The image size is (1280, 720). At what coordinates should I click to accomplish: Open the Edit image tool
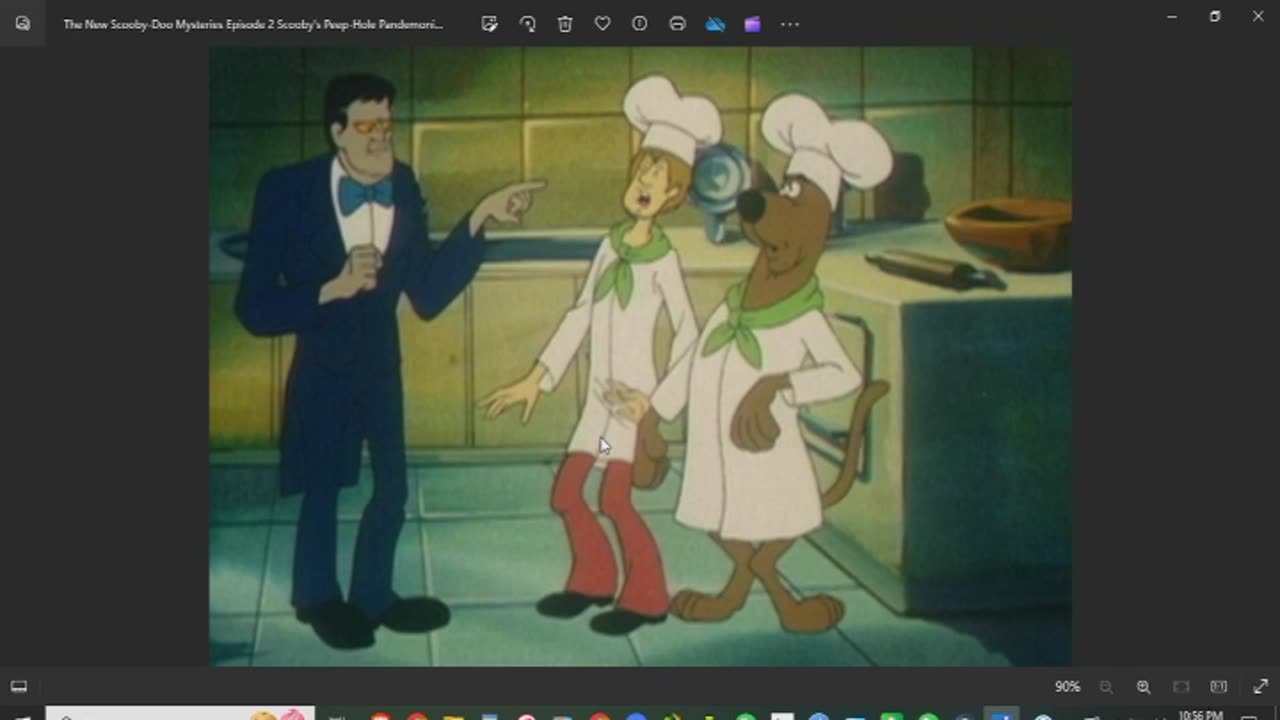(x=489, y=24)
